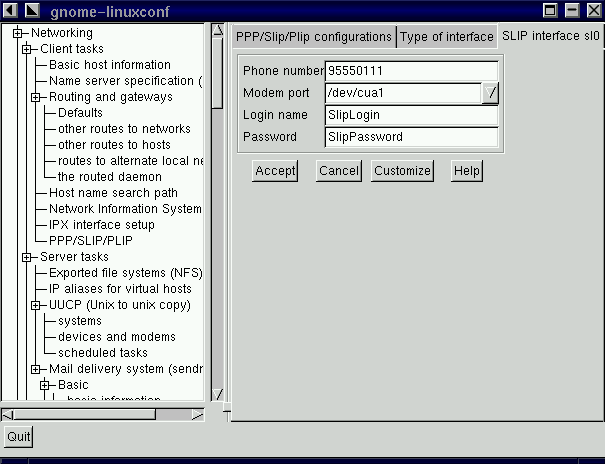Collapse the UUCP tree expander
This screenshot has height=464, width=605.
click(36, 305)
